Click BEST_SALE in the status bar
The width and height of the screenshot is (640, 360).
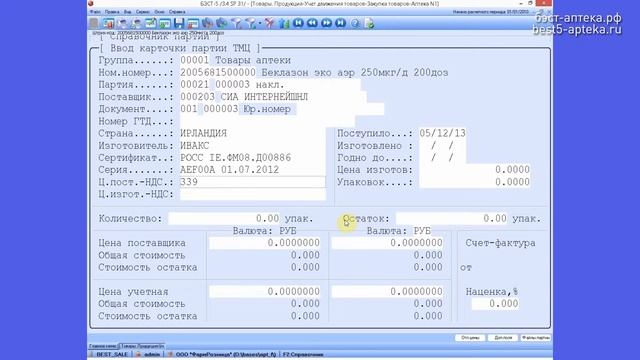(x=112, y=354)
